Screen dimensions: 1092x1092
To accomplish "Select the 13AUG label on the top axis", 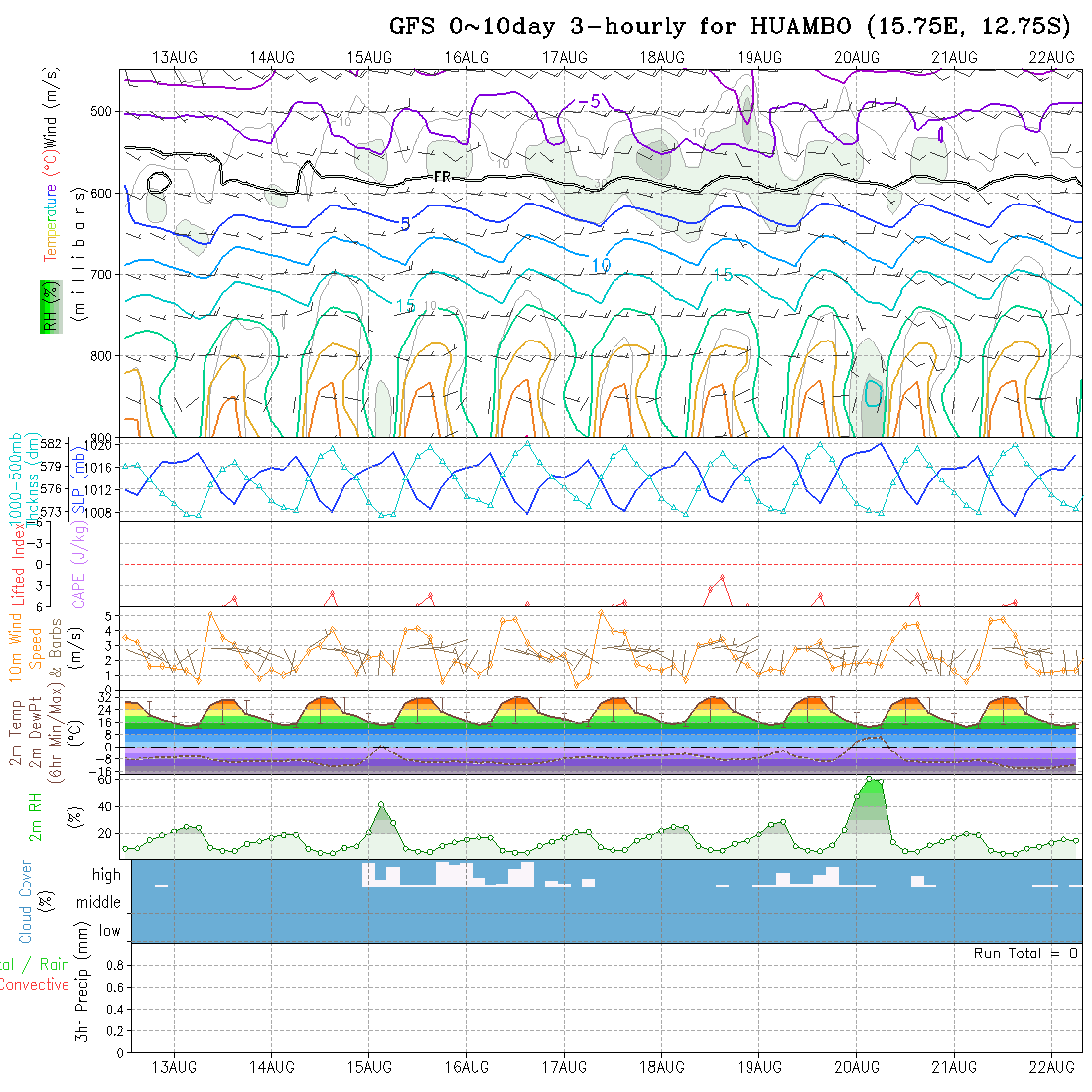I will point(175,57).
